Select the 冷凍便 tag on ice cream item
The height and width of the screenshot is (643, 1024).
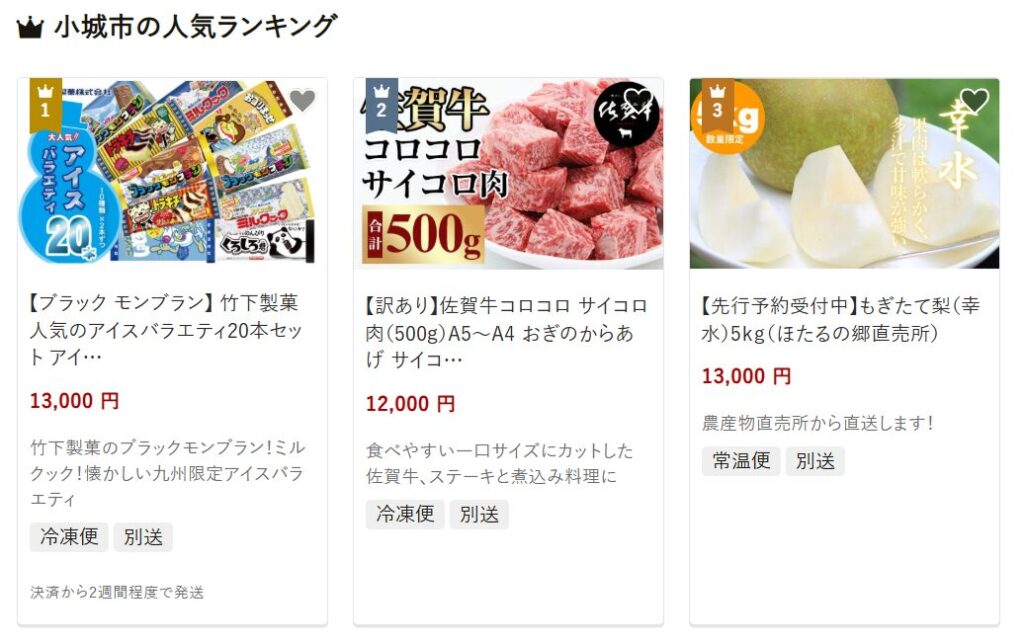69,537
